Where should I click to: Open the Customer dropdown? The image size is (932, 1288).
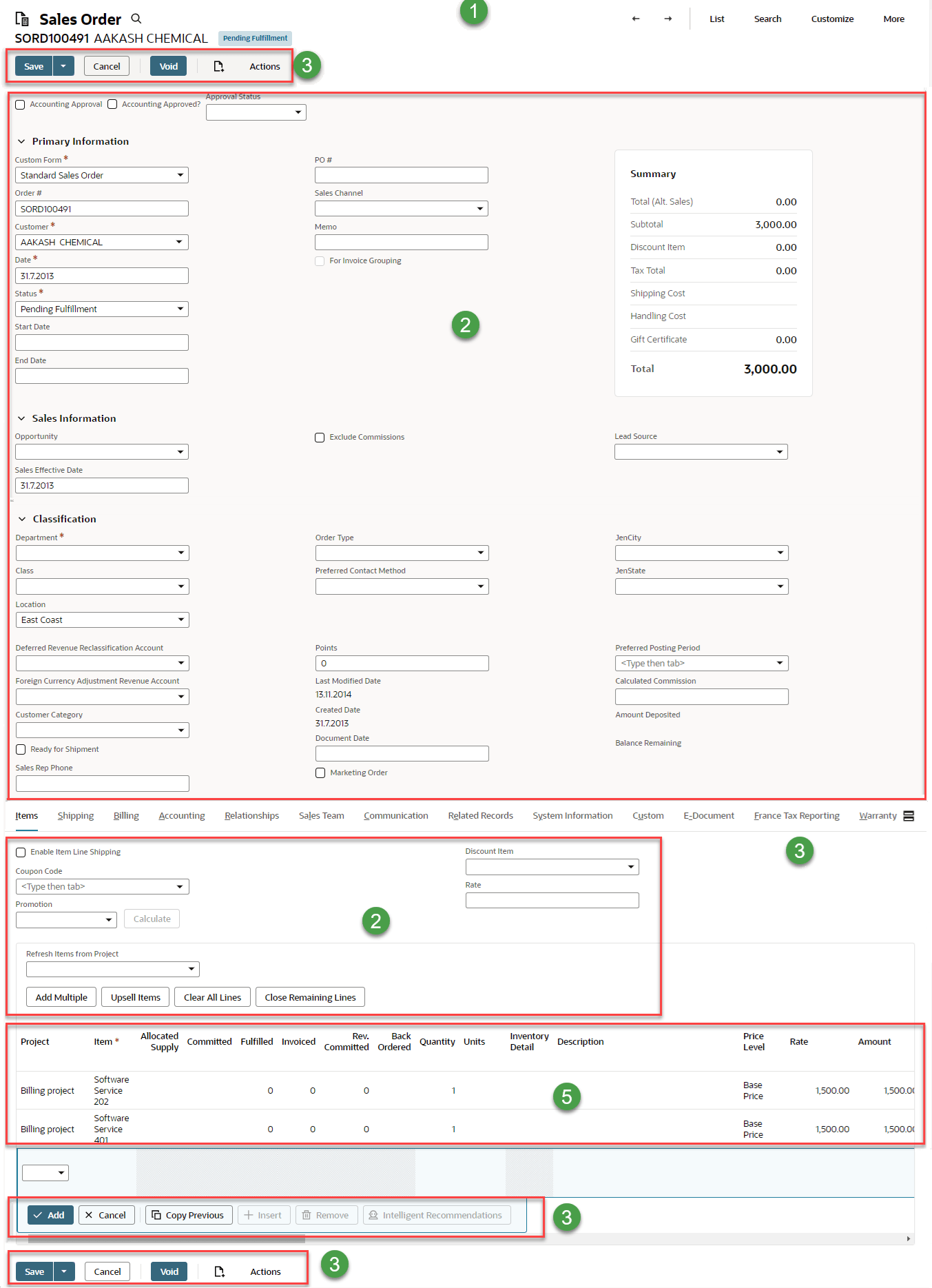click(101, 242)
